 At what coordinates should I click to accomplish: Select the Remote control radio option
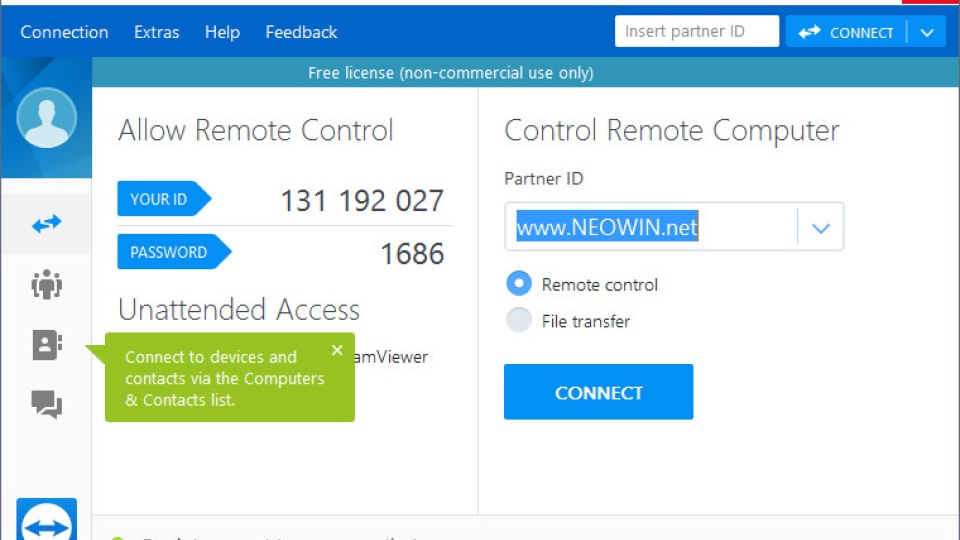(519, 284)
